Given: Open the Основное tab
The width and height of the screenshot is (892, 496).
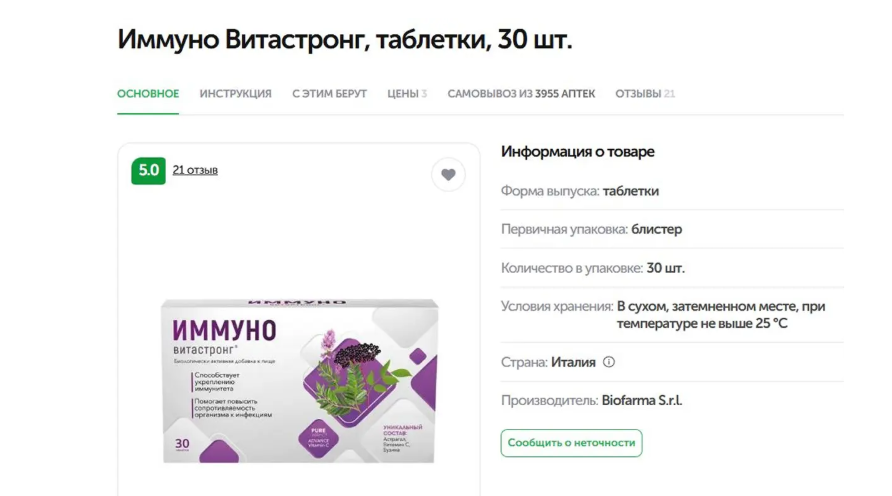Looking at the screenshot, I should [x=148, y=94].
